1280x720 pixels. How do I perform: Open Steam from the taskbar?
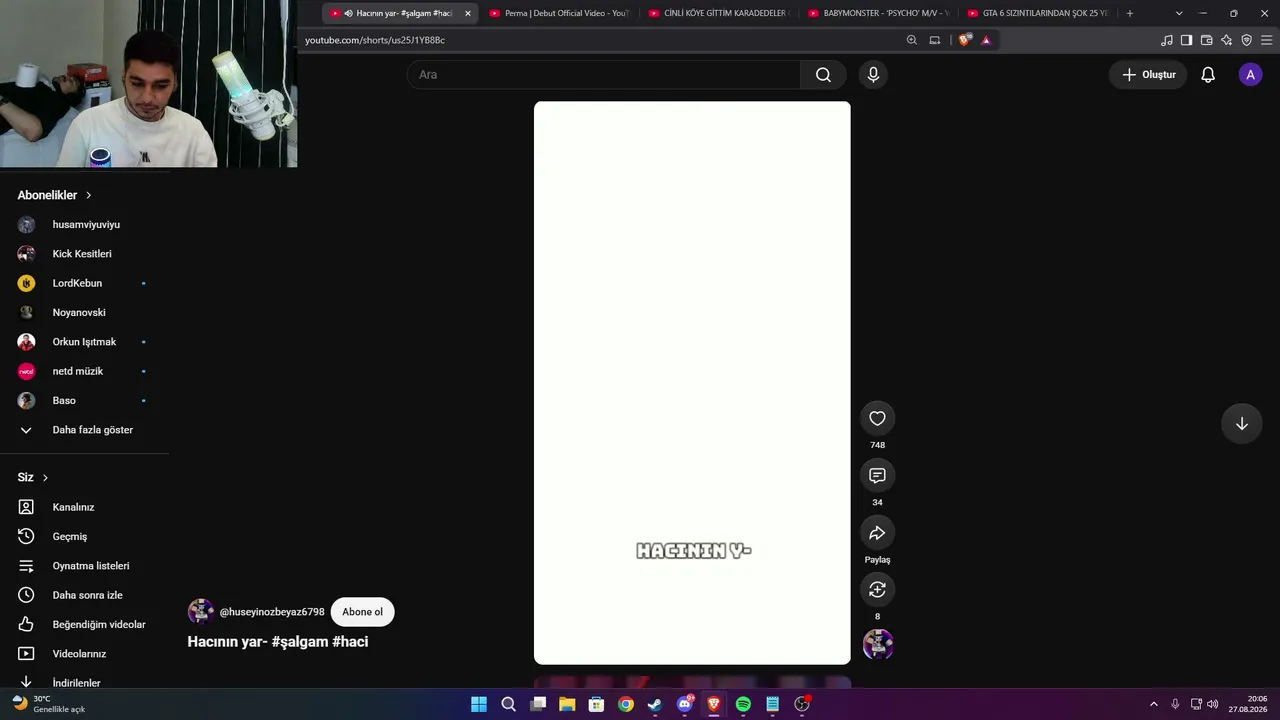click(x=655, y=704)
